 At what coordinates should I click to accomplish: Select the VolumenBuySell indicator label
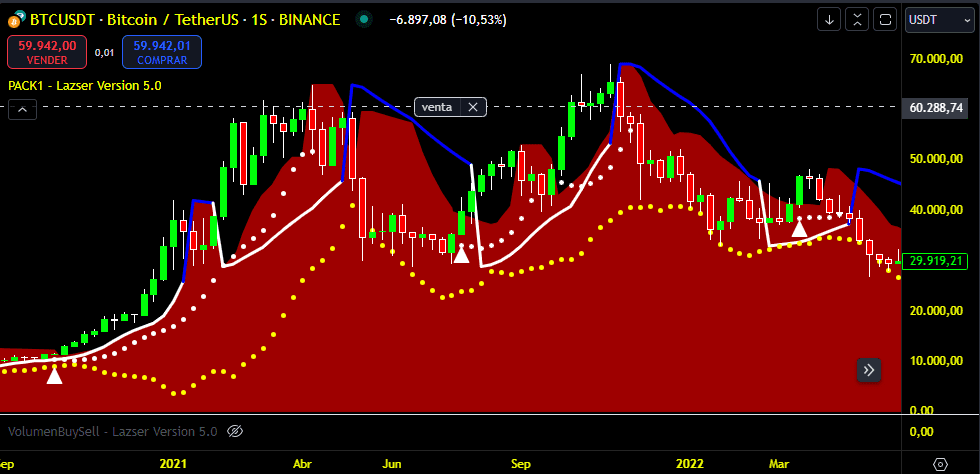(x=112, y=432)
